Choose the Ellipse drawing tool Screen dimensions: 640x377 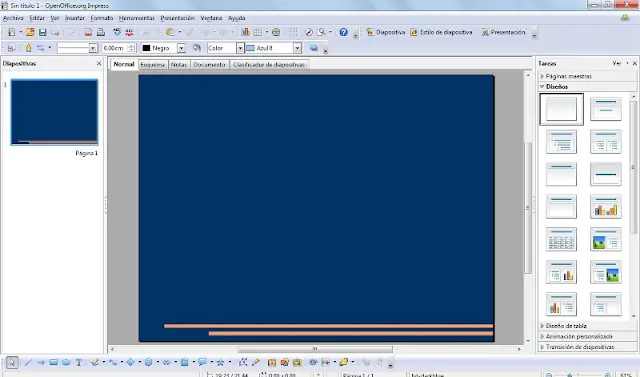pyautogui.click(x=66, y=362)
